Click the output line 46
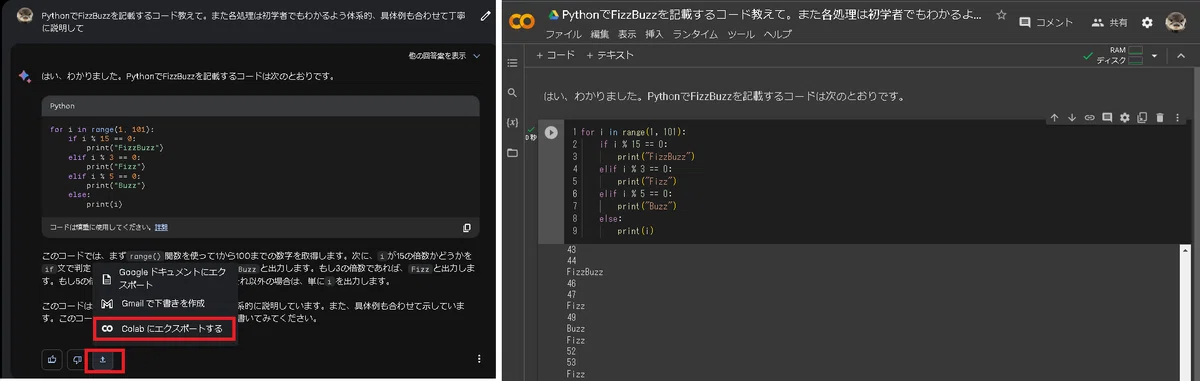 [571, 284]
